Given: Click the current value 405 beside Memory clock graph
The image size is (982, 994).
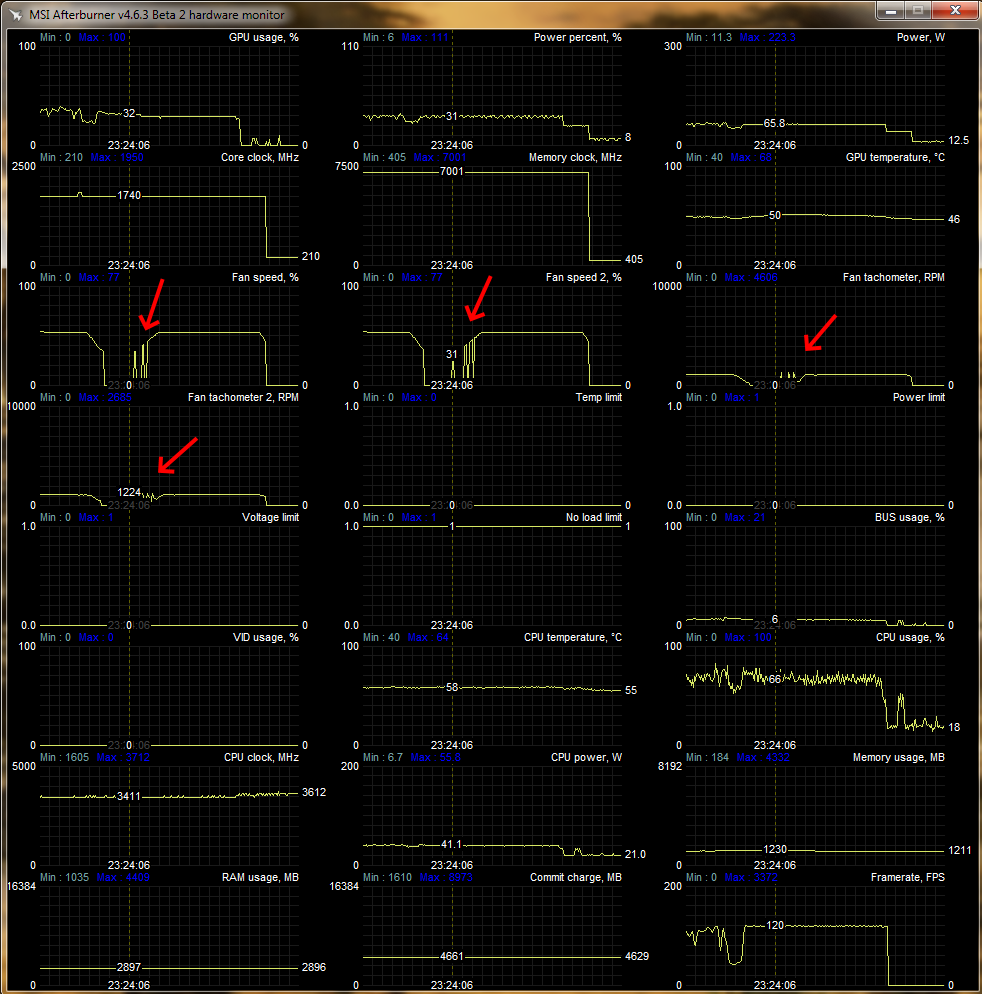Looking at the screenshot, I should pos(634,259).
